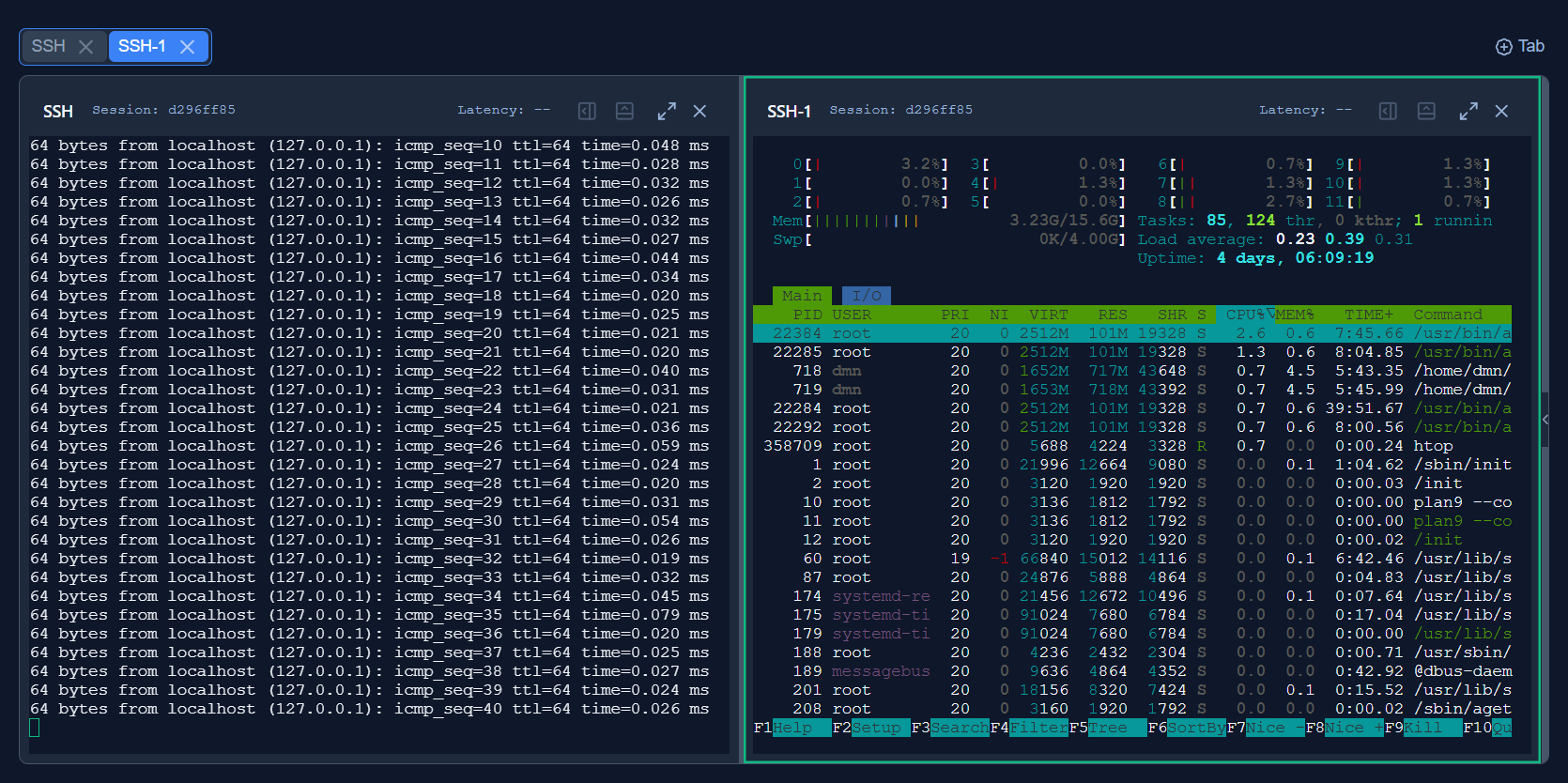Sort htop by the TIME+ column header
This screenshot has height=783, width=1568.
[1369, 315]
